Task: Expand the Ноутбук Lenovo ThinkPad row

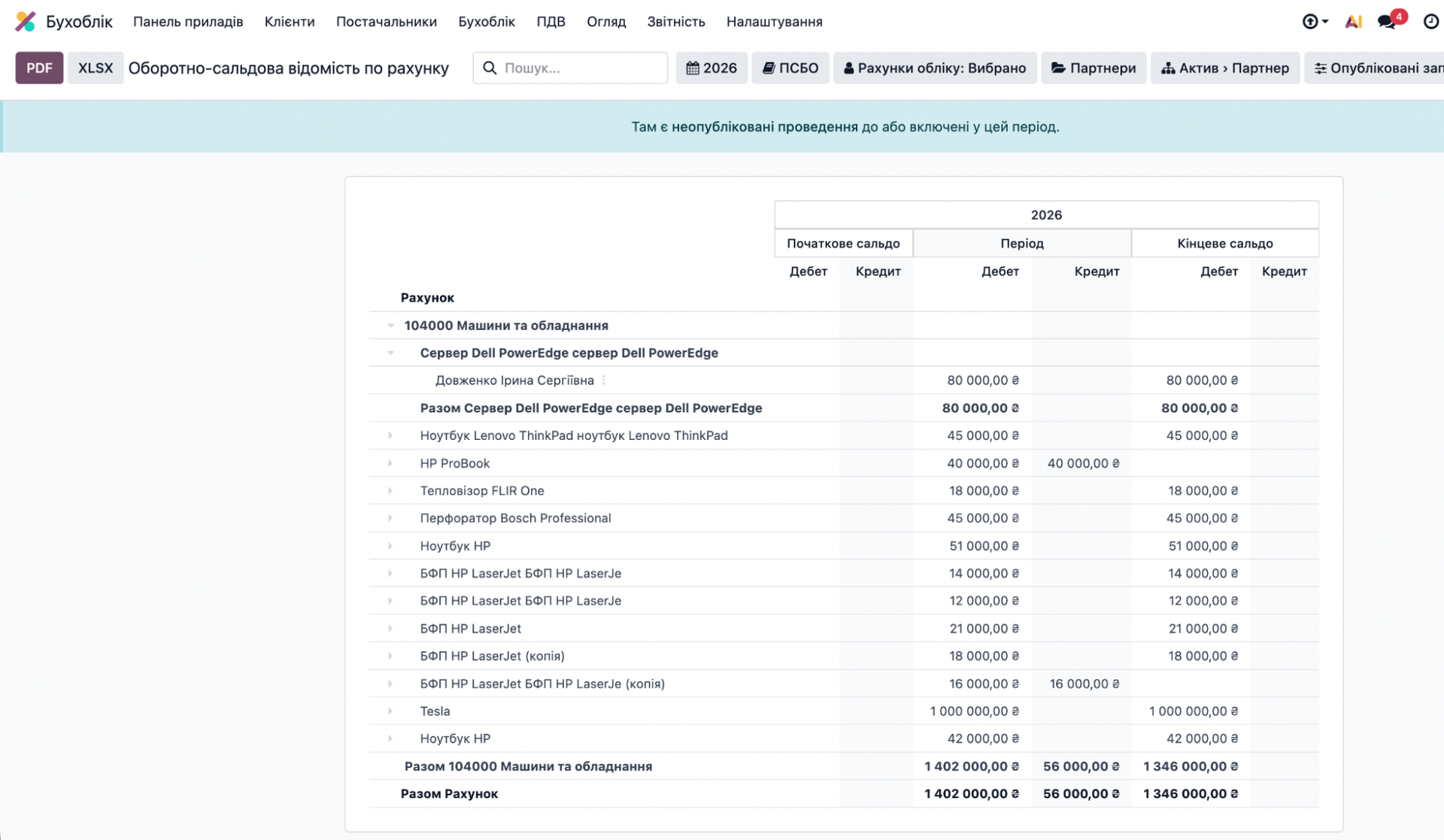Action: point(390,435)
